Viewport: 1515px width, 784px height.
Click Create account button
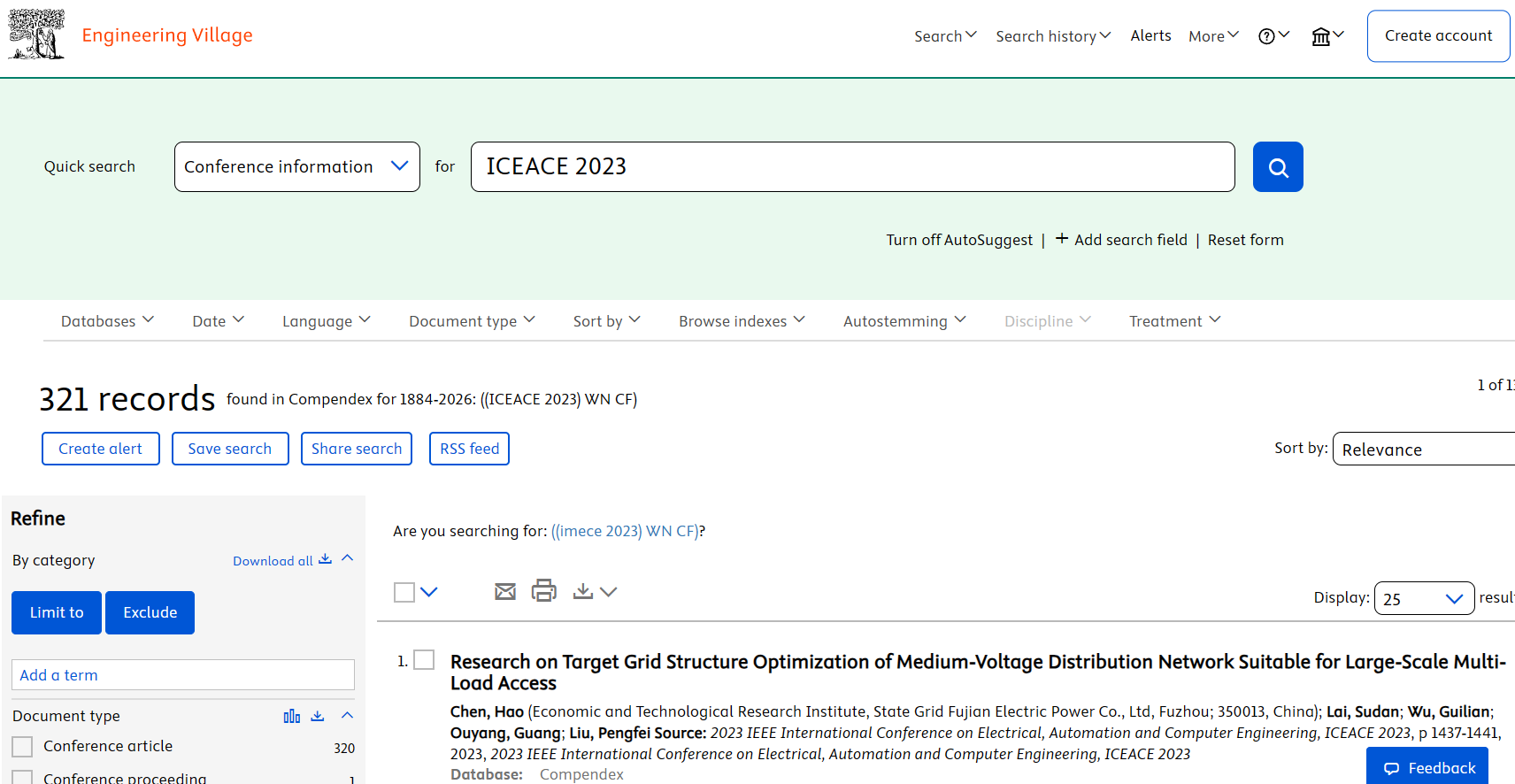point(1438,36)
